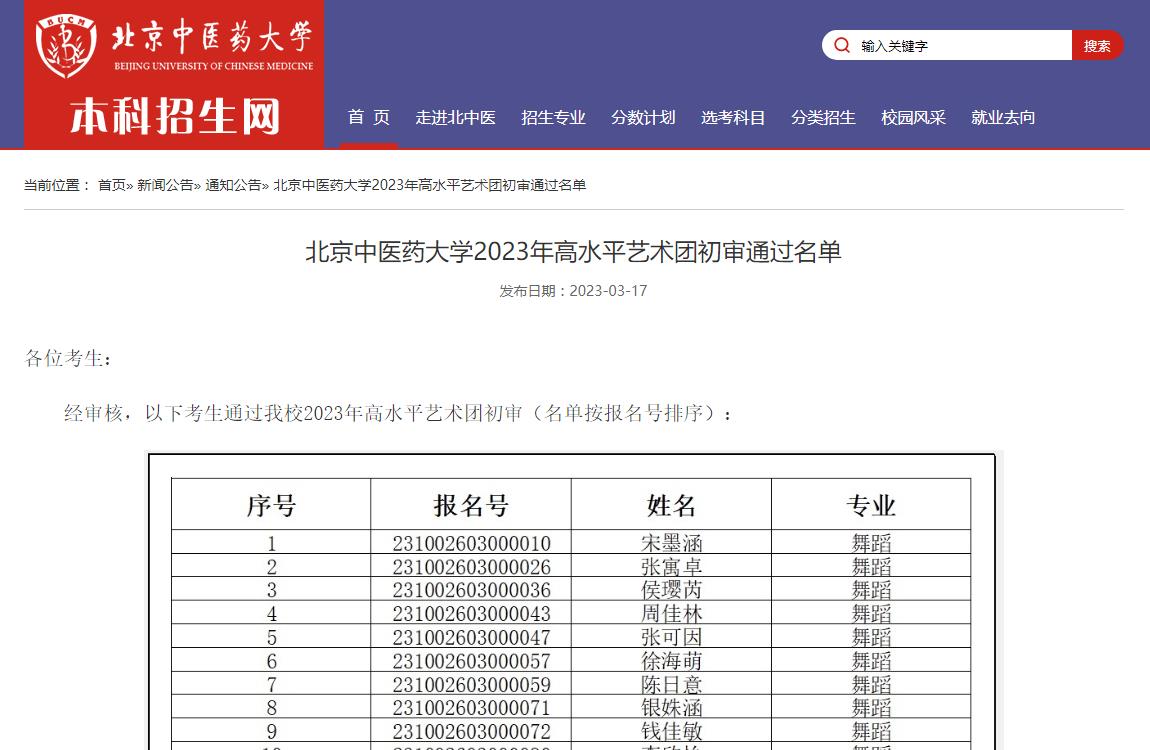Open the 分数计划 menu item
The image size is (1150, 750).
pos(643,117)
